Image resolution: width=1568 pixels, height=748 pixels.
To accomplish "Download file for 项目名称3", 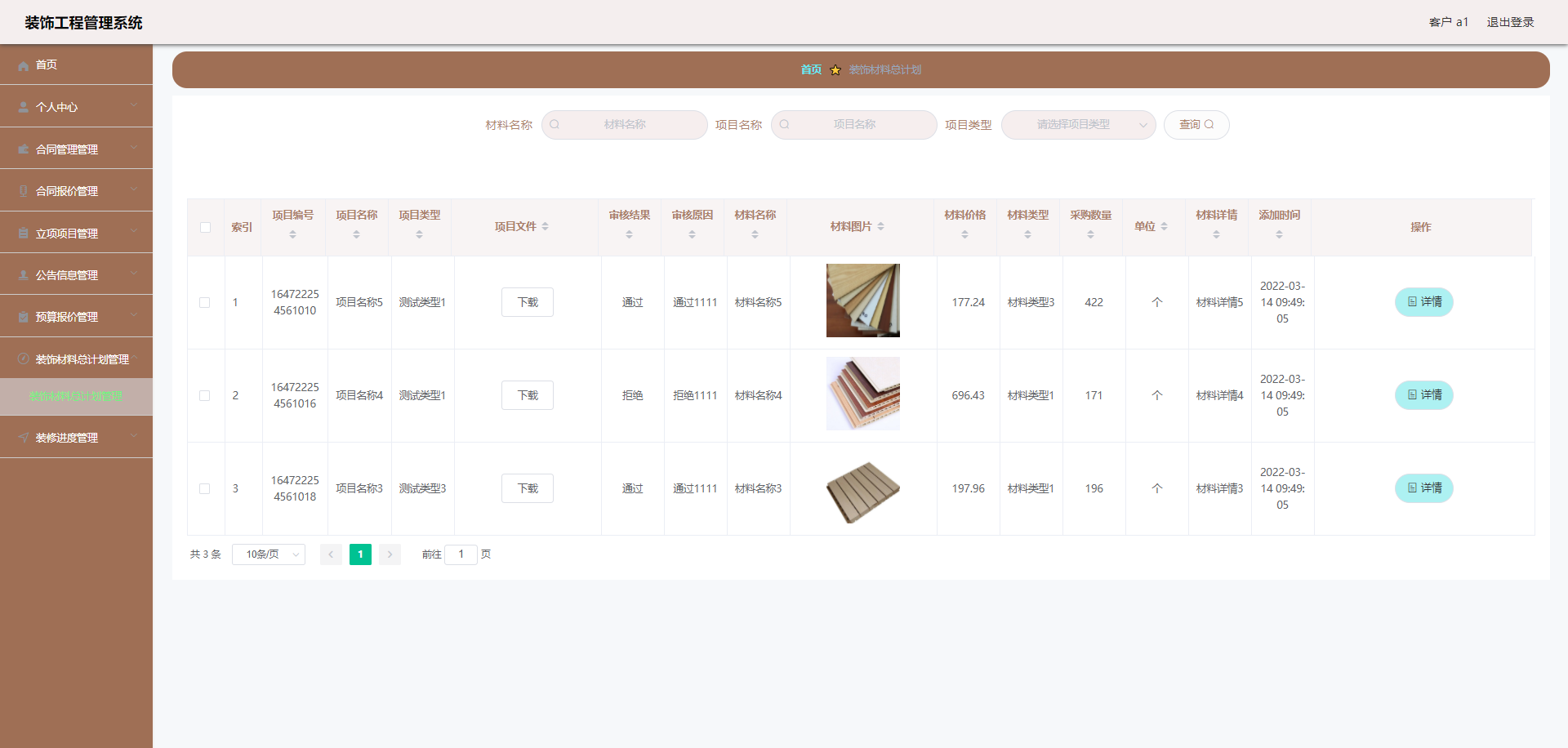I will tap(528, 488).
